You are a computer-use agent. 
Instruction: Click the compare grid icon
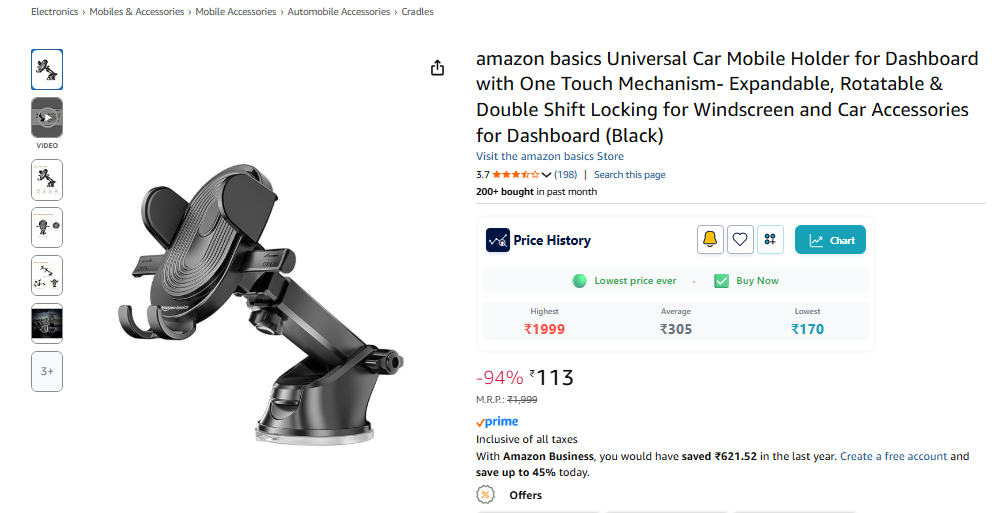[770, 240]
